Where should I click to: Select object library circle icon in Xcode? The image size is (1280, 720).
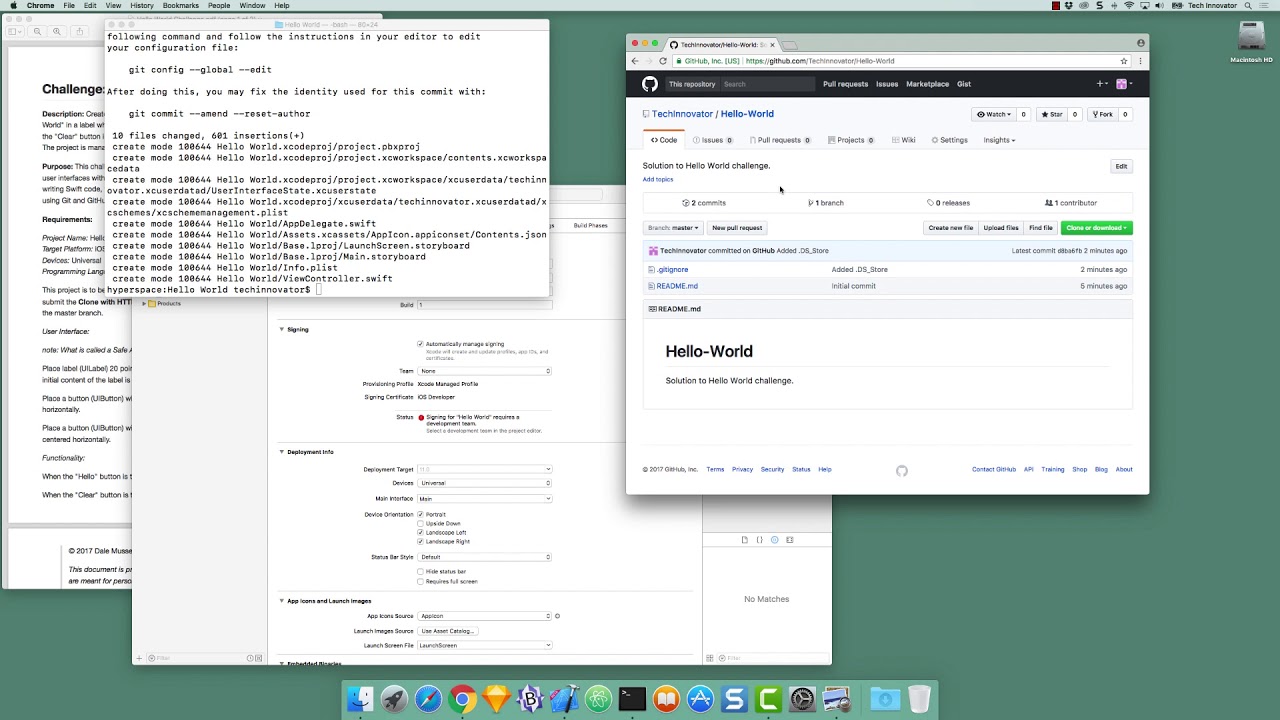tap(774, 540)
